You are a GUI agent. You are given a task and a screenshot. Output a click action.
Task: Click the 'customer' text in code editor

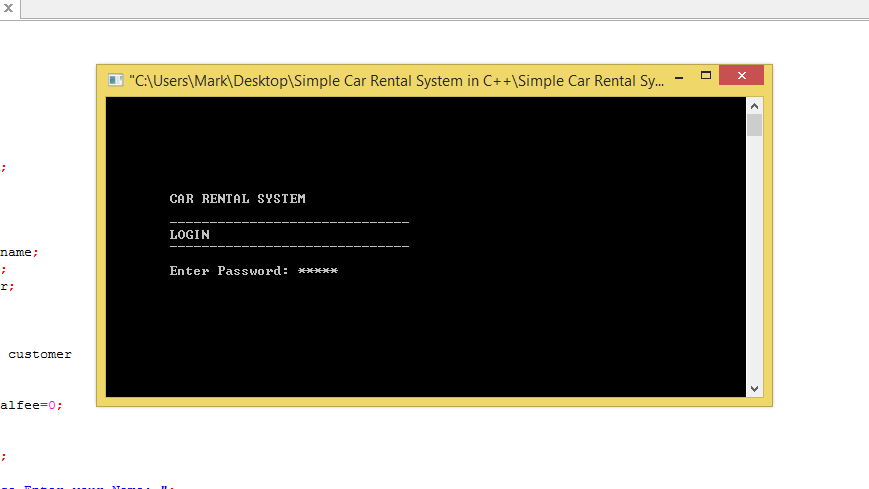(x=40, y=354)
